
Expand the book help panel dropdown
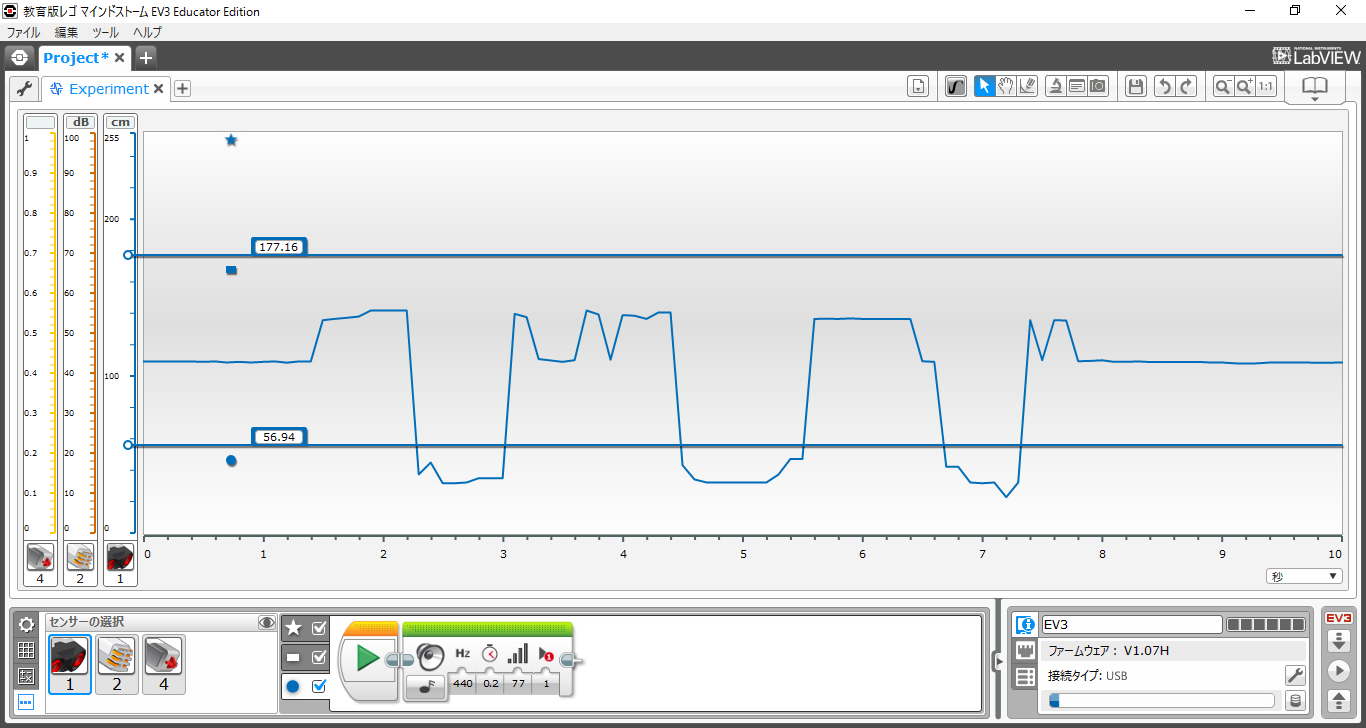(x=1314, y=89)
